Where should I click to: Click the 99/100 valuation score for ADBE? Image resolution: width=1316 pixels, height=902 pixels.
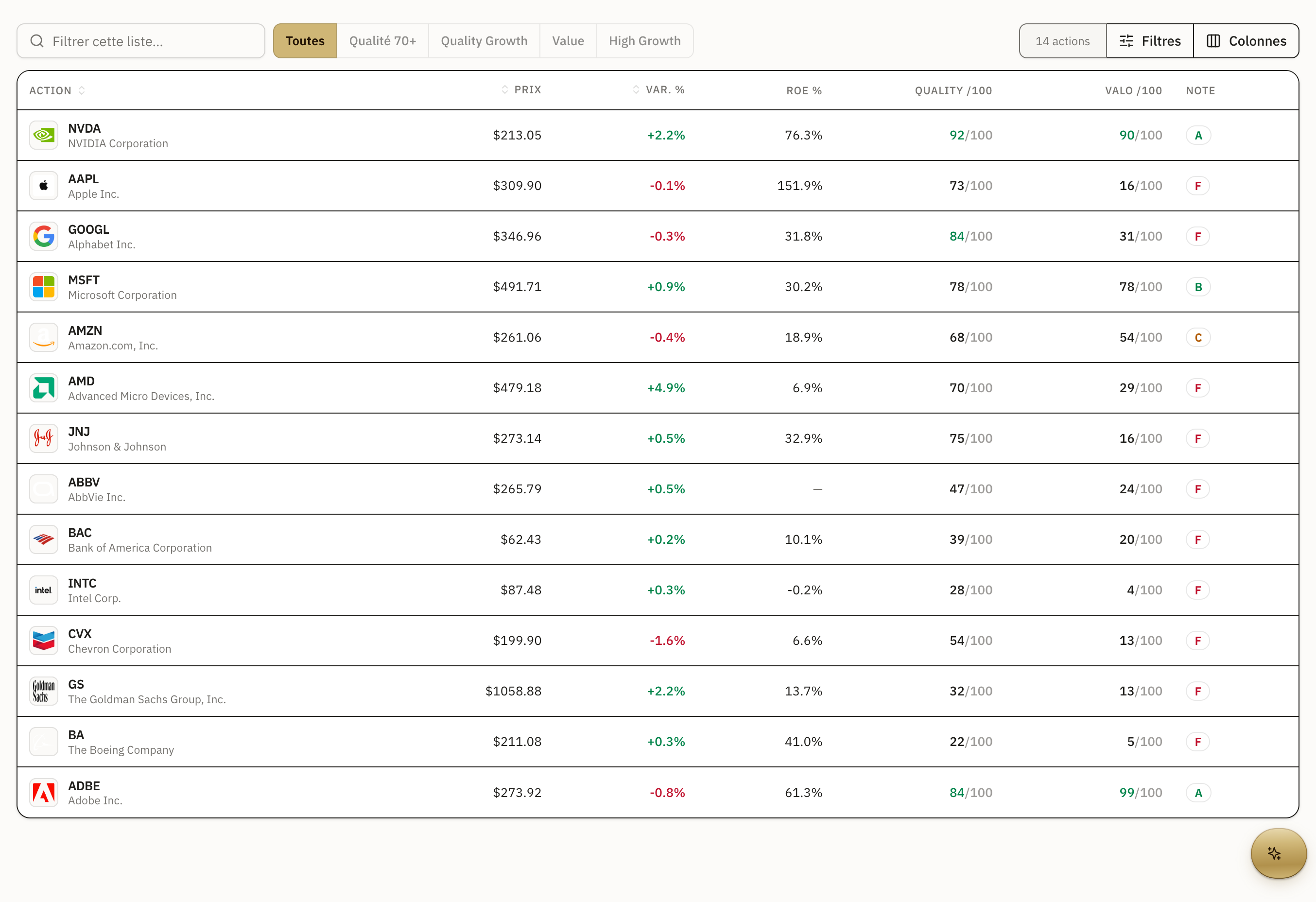coord(1141,793)
